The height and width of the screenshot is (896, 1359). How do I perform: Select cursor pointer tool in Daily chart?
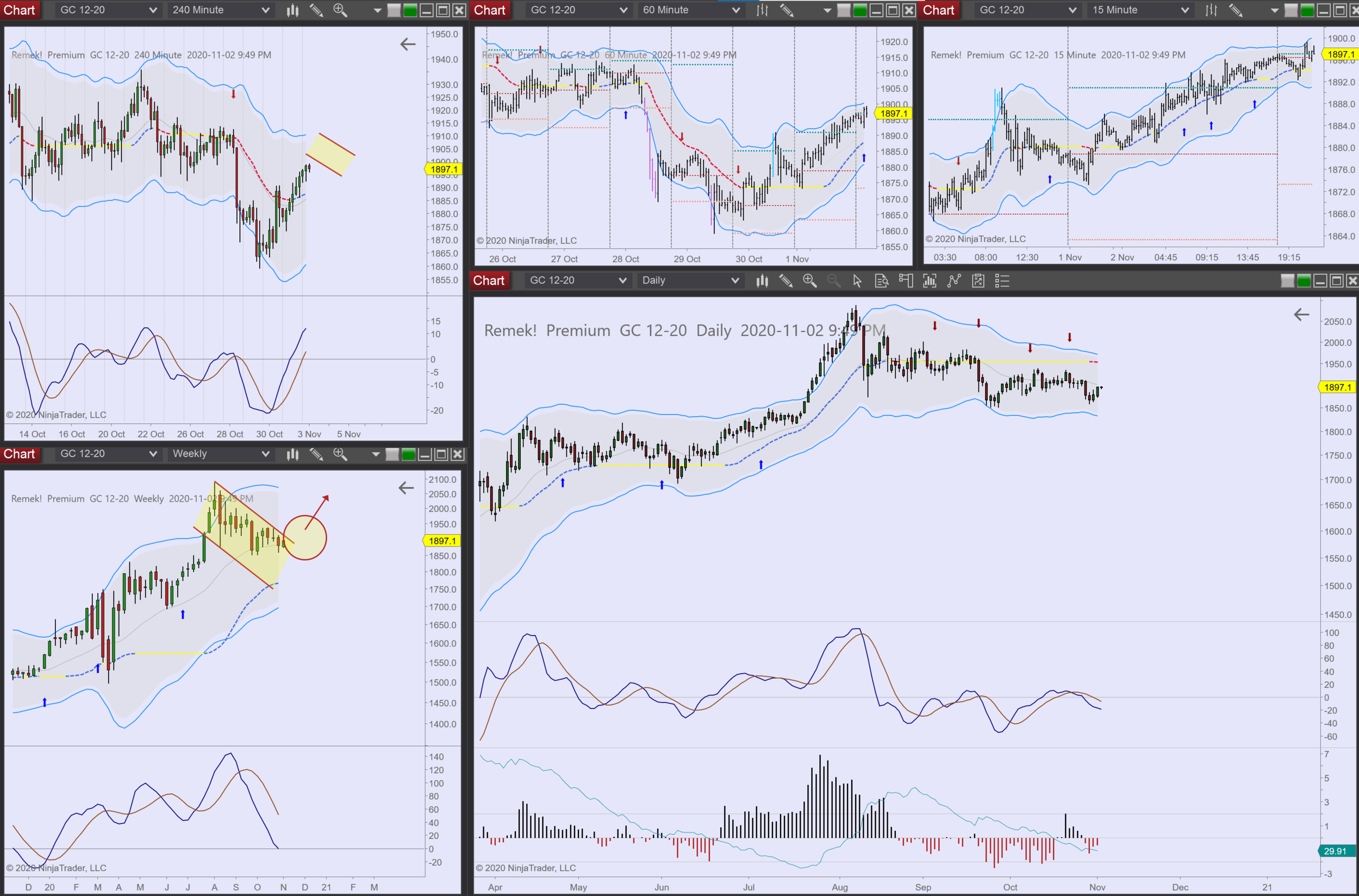(857, 280)
